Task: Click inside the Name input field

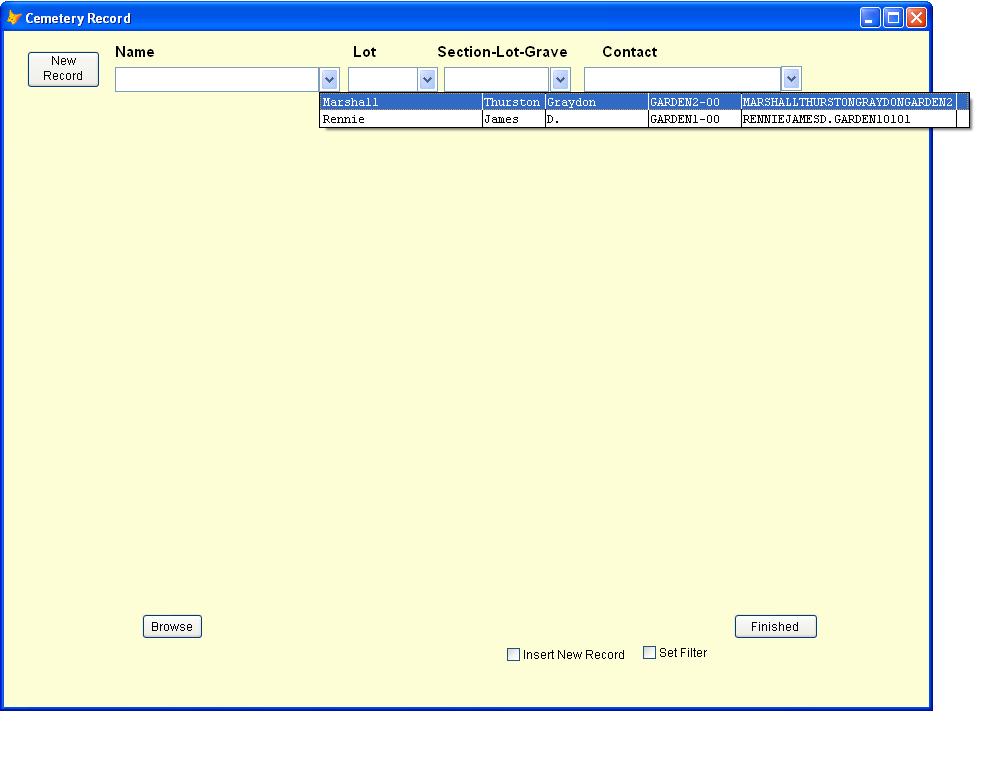Action: (x=217, y=80)
